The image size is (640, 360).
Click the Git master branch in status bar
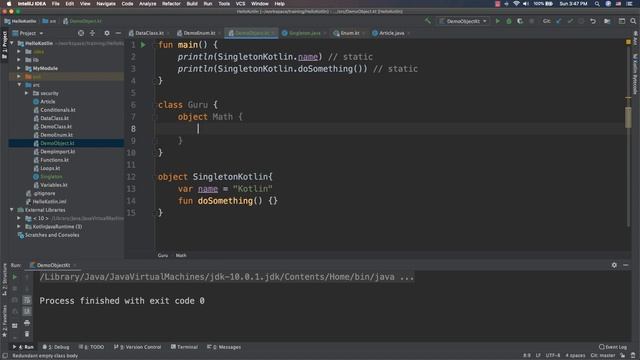(x=602, y=356)
